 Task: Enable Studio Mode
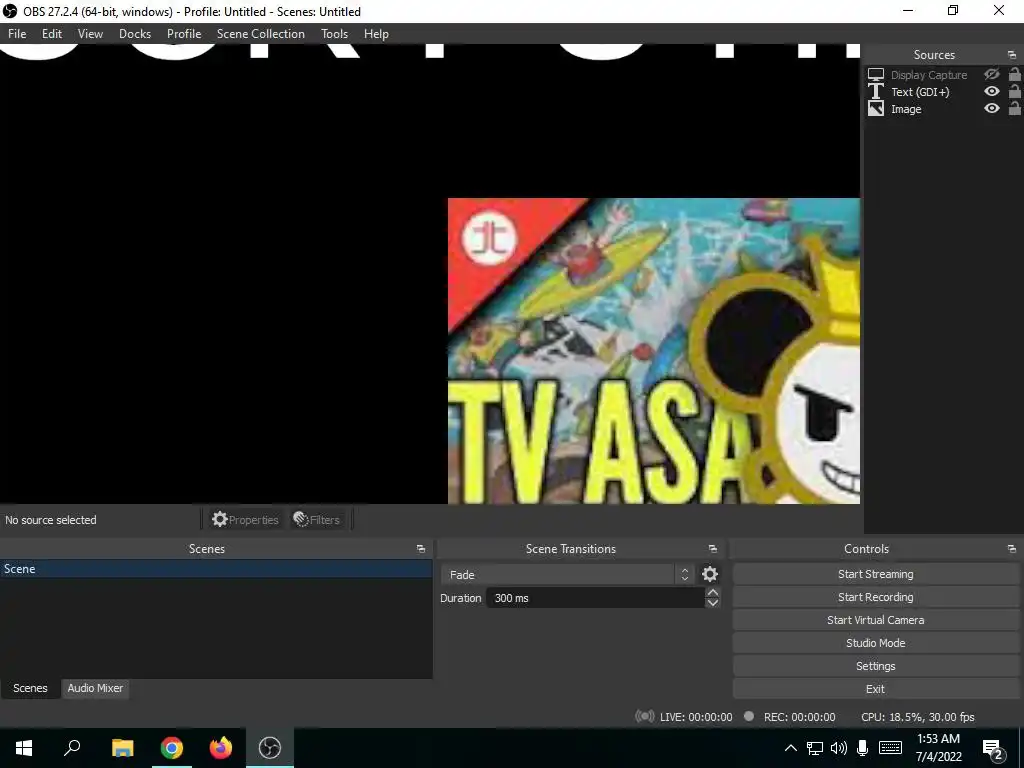click(x=875, y=643)
